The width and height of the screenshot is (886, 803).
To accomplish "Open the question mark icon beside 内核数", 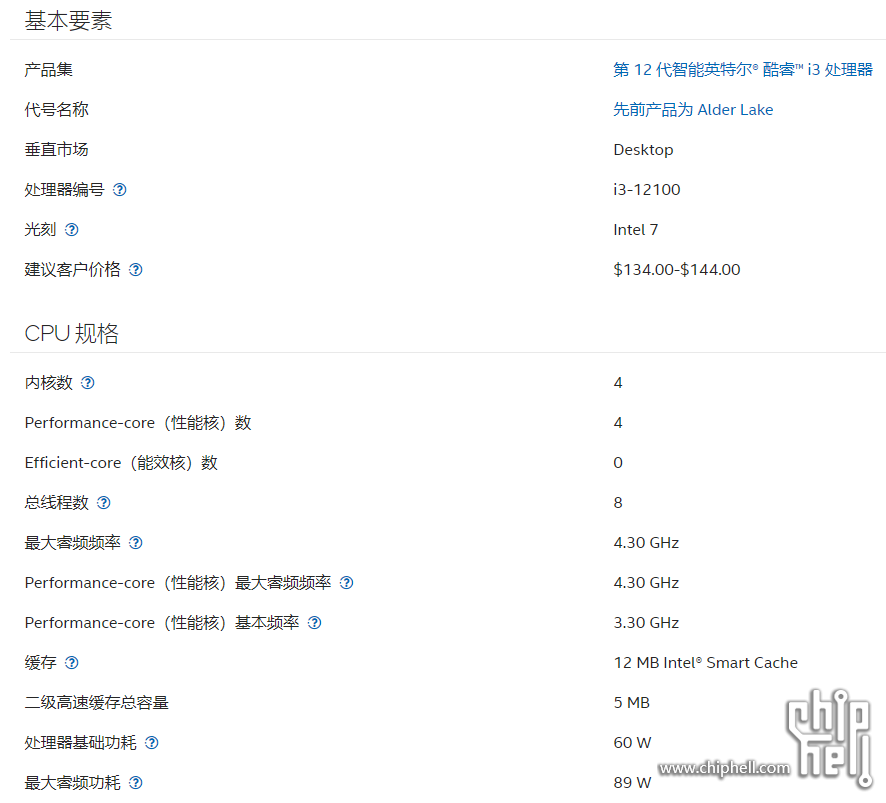I will pyautogui.click(x=88, y=383).
